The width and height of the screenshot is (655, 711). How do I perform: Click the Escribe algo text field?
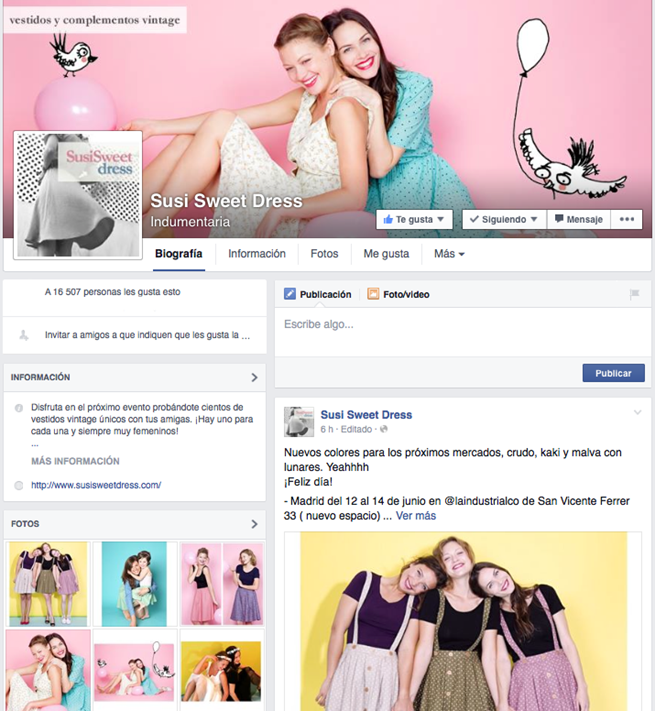[463, 332]
